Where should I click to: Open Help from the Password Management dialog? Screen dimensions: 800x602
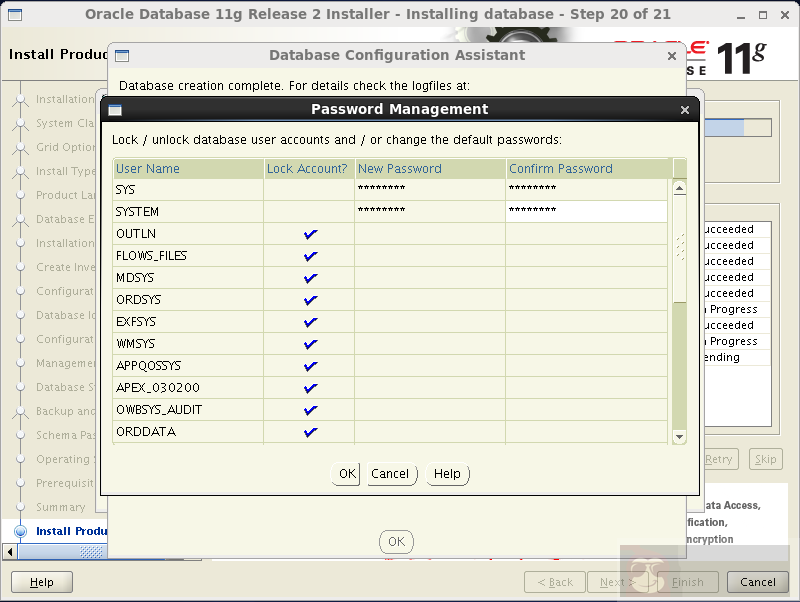click(447, 474)
